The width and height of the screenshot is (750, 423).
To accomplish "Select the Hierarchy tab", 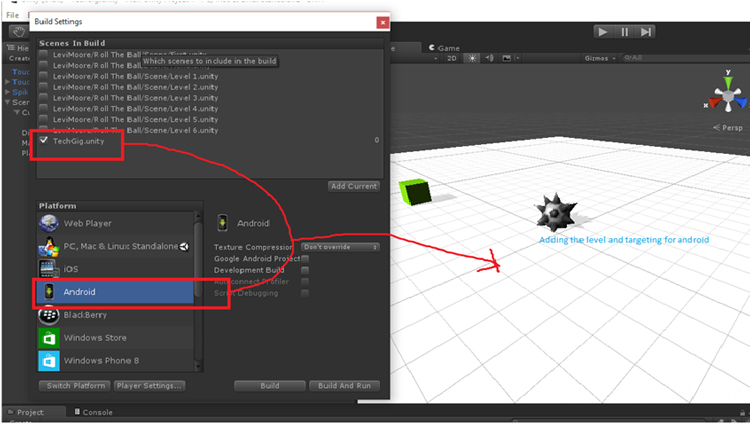I will [18, 48].
